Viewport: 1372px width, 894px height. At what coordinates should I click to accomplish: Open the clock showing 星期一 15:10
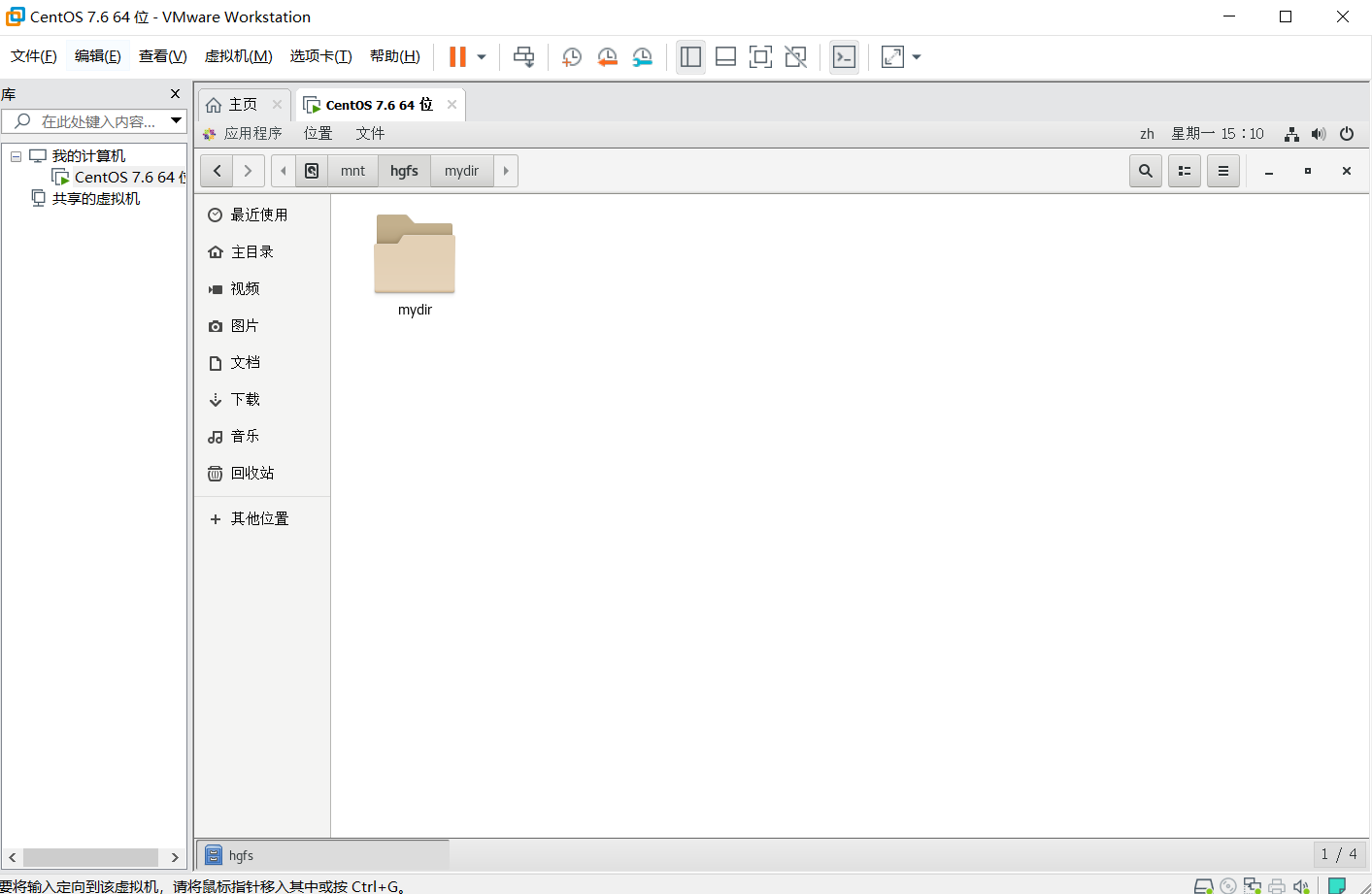click(x=1218, y=134)
